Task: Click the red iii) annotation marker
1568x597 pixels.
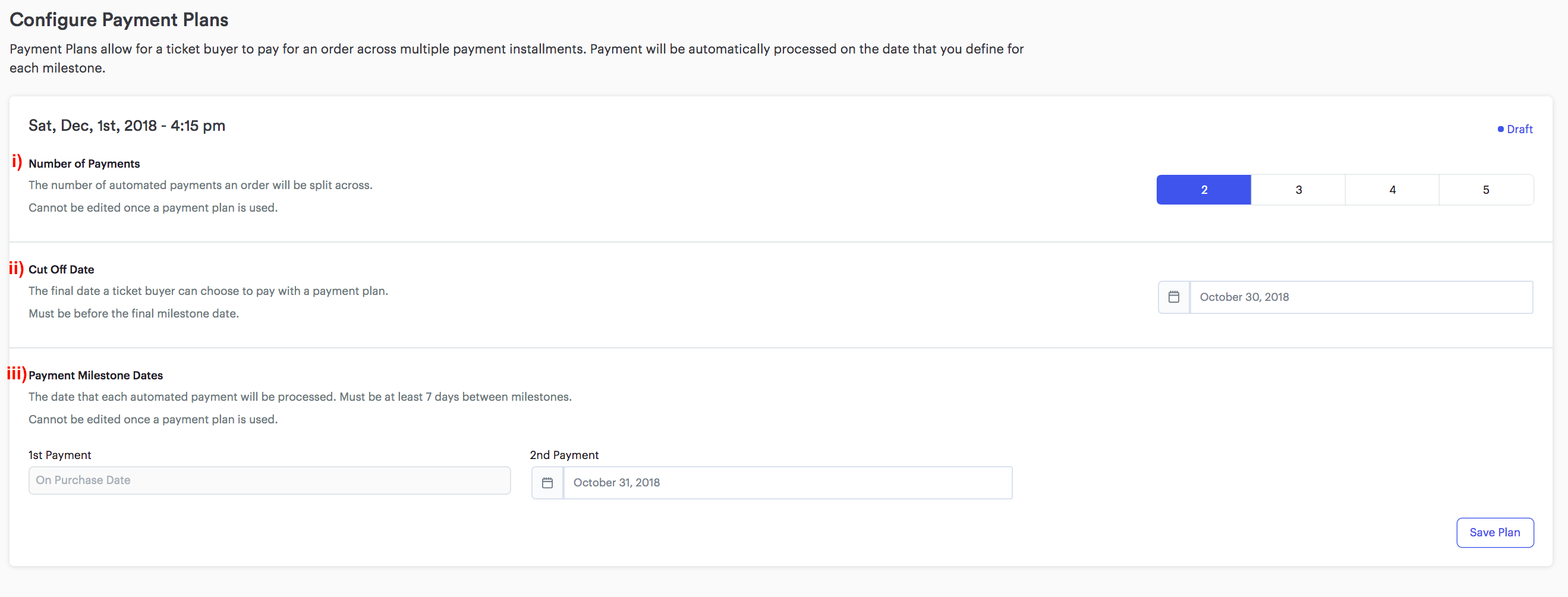Action: click(x=17, y=373)
